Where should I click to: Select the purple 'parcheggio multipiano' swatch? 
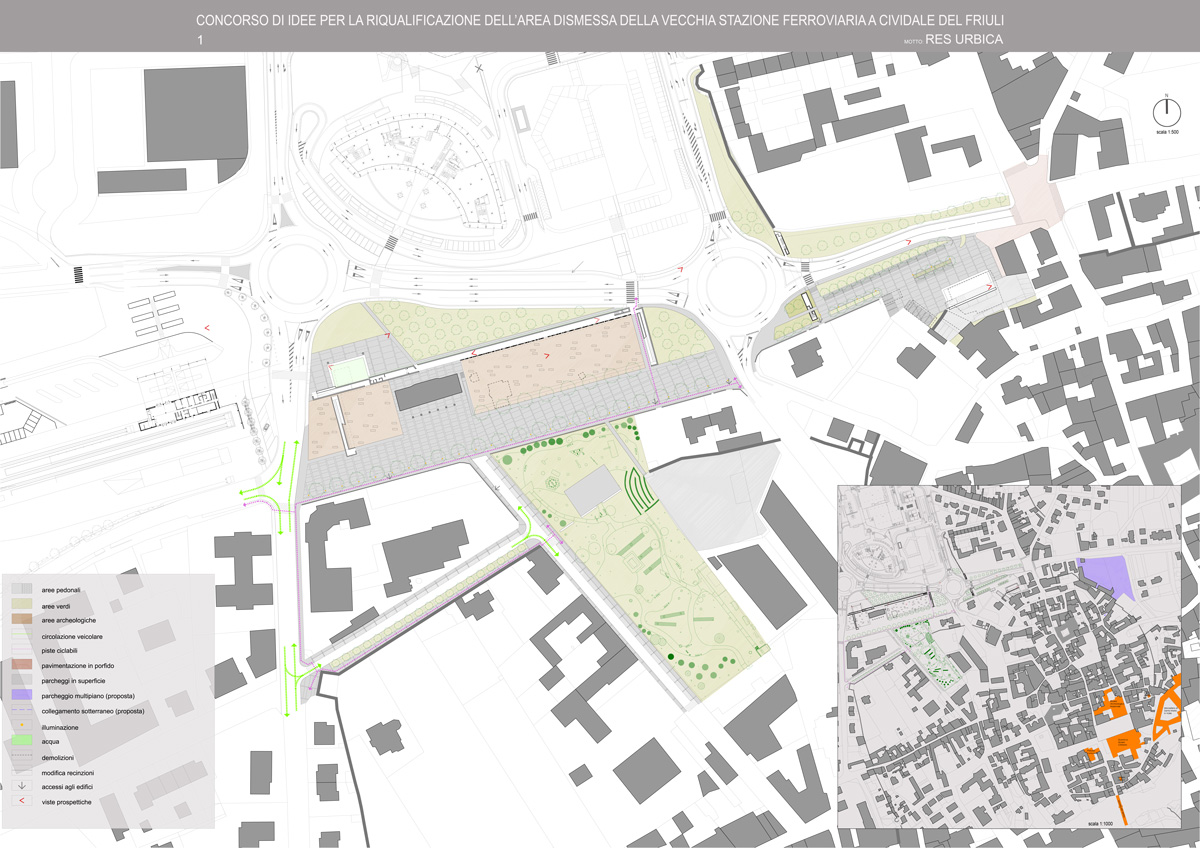pos(22,696)
